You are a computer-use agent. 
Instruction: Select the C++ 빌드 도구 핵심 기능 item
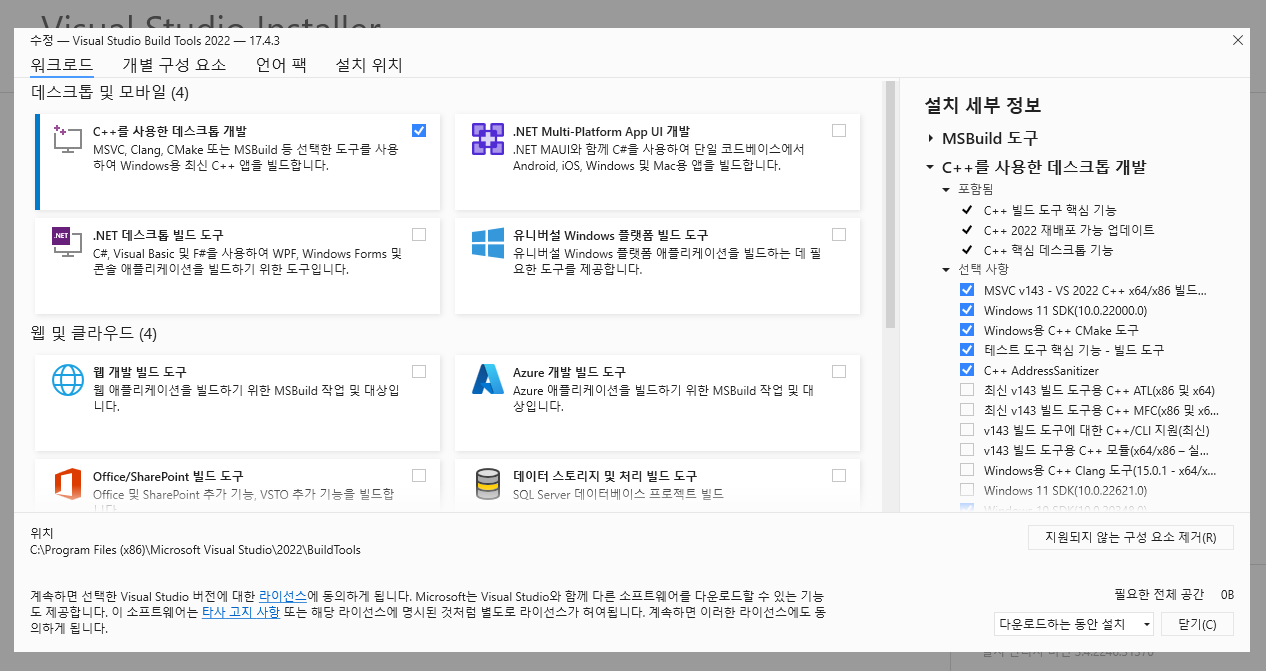[x=1050, y=210]
